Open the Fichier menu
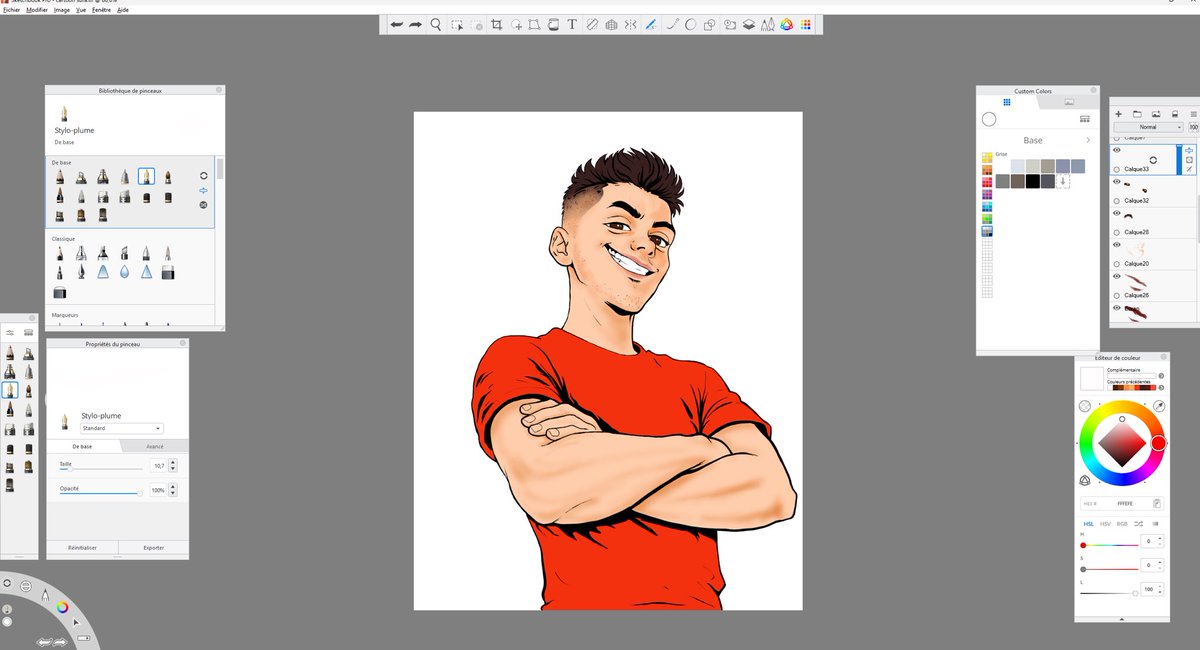The height and width of the screenshot is (650, 1200). (x=11, y=9)
